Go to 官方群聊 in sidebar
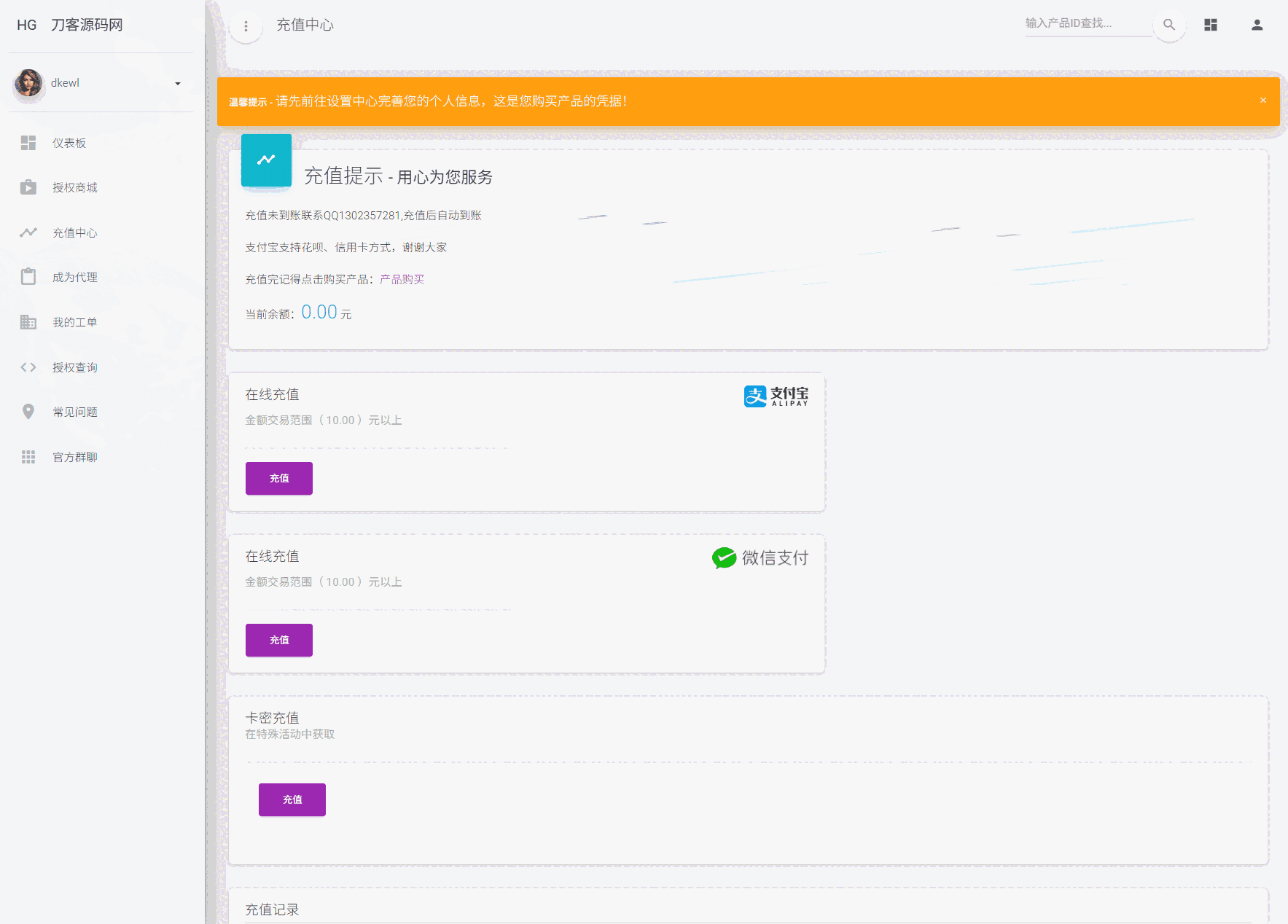Image resolution: width=1288 pixels, height=924 pixels. coord(74,457)
